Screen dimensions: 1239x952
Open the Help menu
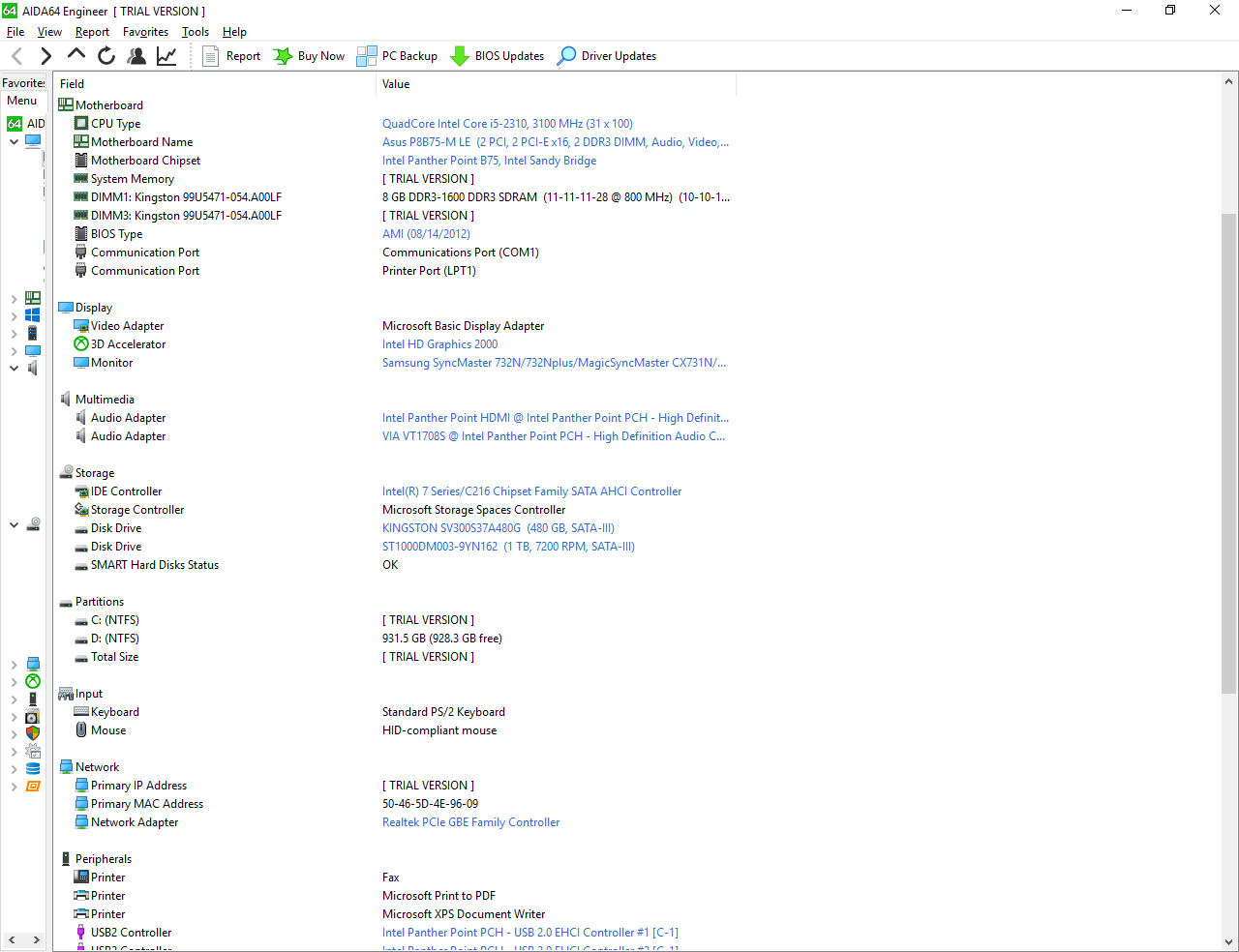tap(234, 32)
